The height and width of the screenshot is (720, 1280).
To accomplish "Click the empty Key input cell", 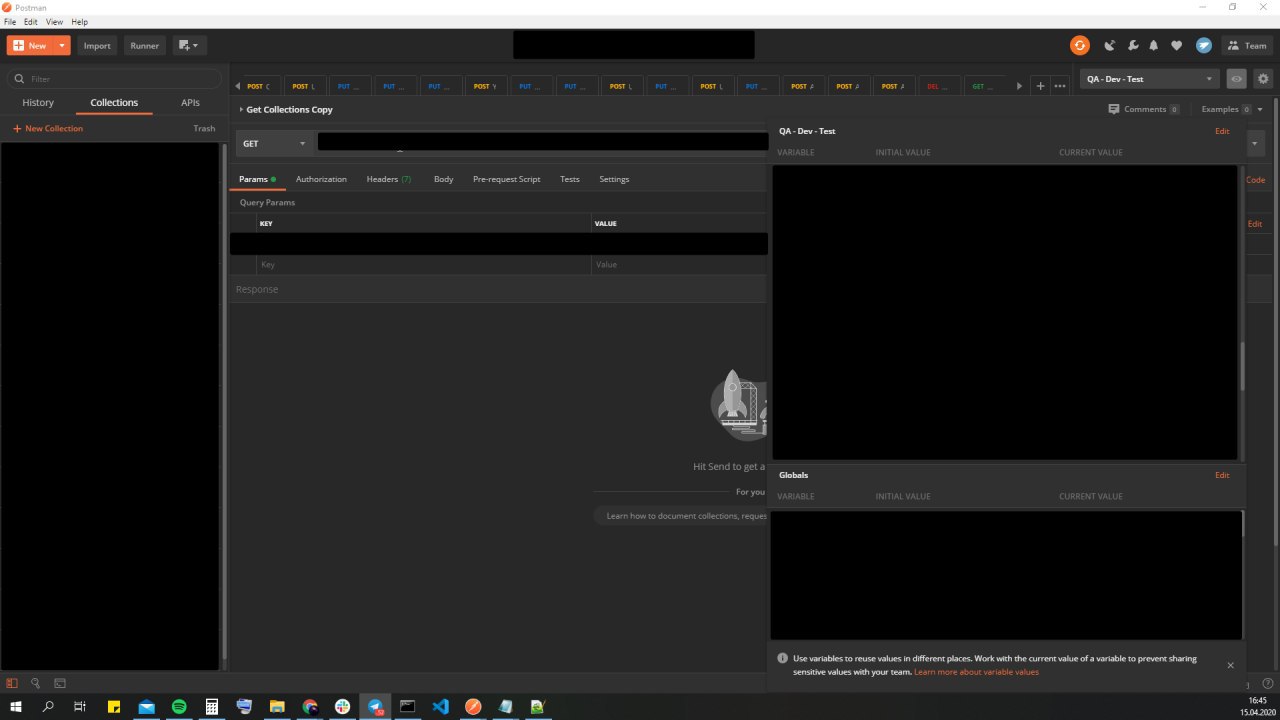I will pyautogui.click(x=424, y=265).
